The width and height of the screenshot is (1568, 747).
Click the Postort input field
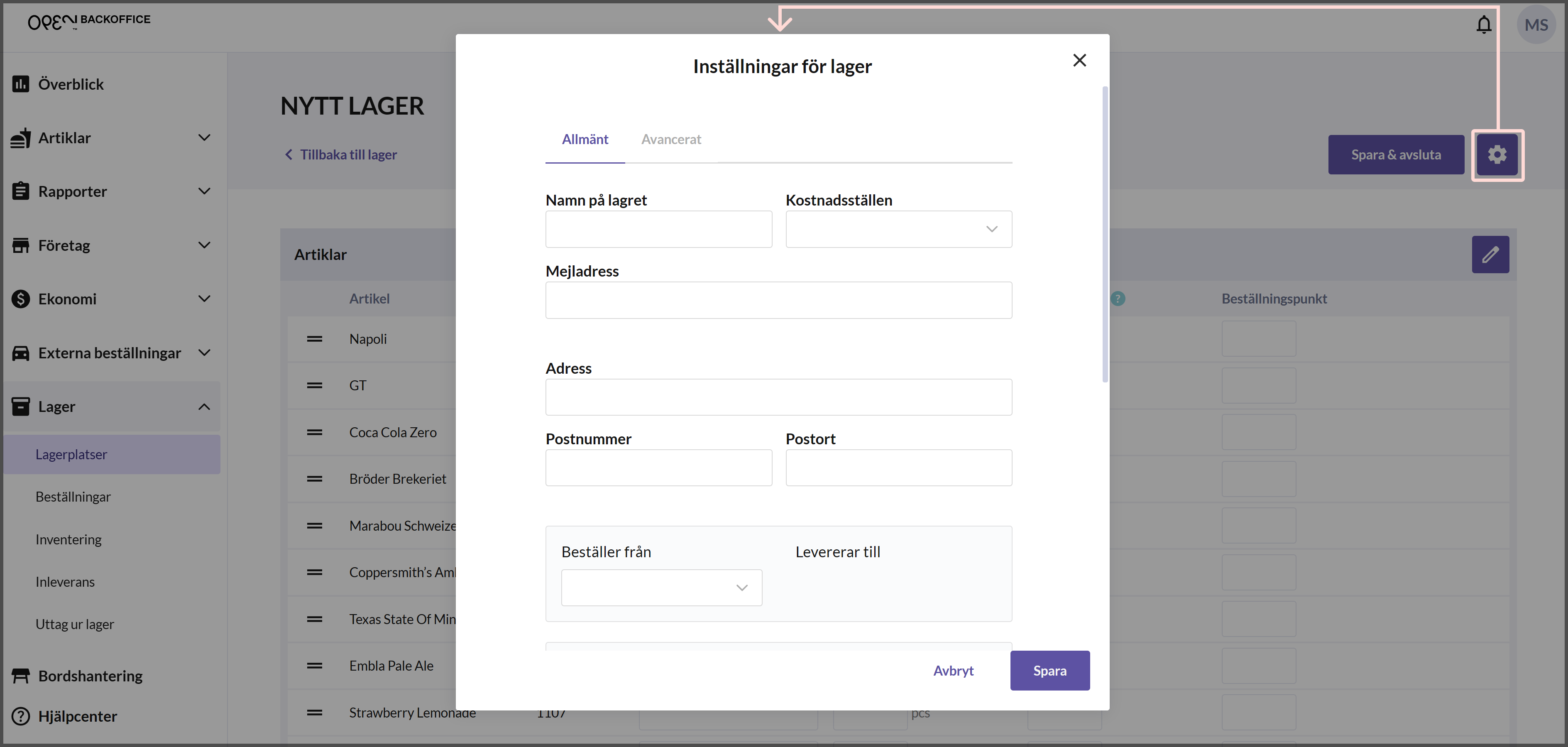tap(898, 468)
